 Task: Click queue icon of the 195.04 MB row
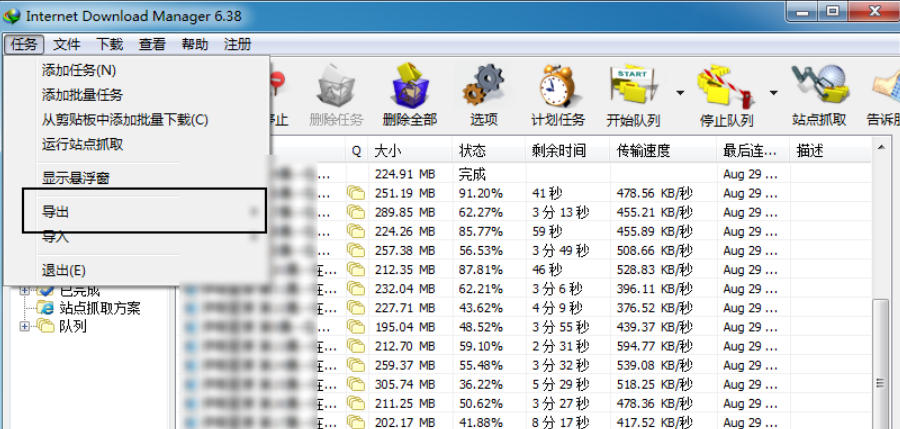tap(356, 327)
